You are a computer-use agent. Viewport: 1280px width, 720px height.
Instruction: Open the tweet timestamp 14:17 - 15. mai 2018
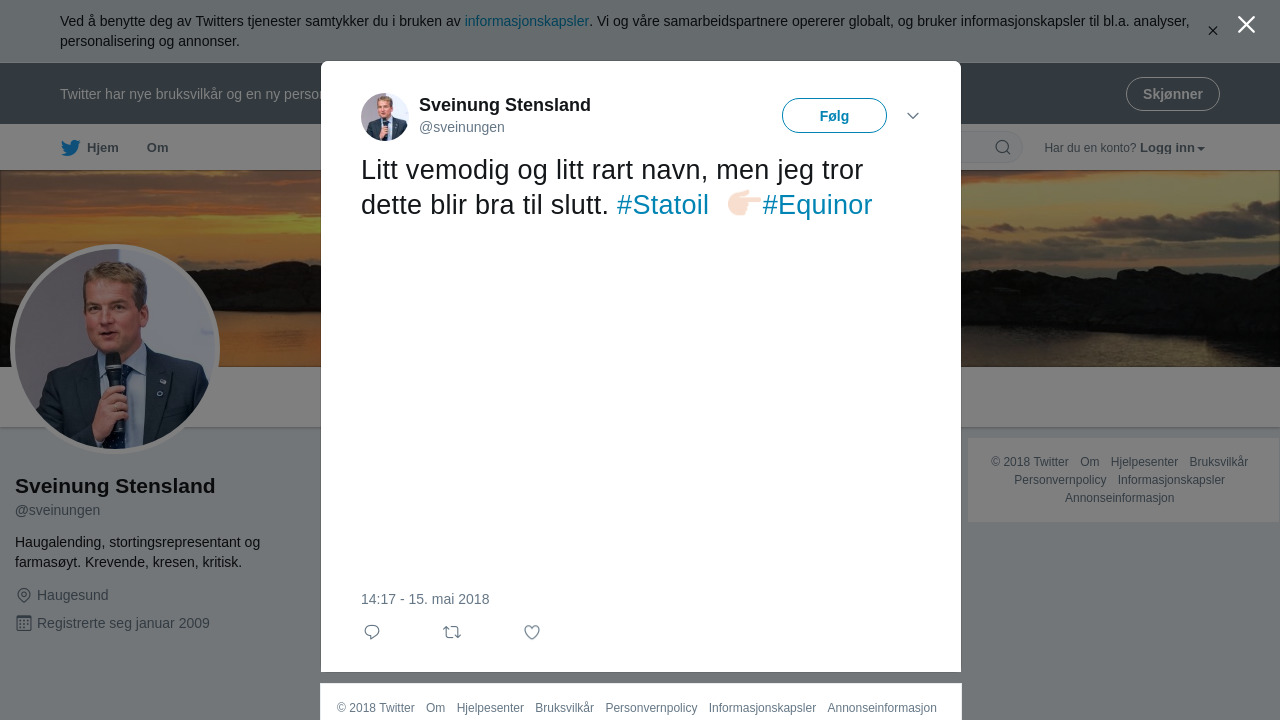click(x=425, y=599)
